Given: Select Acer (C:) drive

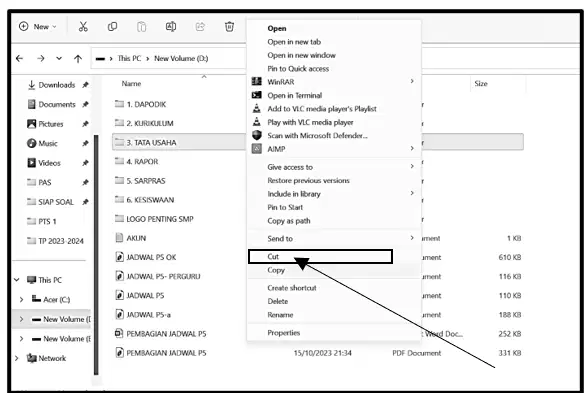Looking at the screenshot, I should tap(51, 299).
